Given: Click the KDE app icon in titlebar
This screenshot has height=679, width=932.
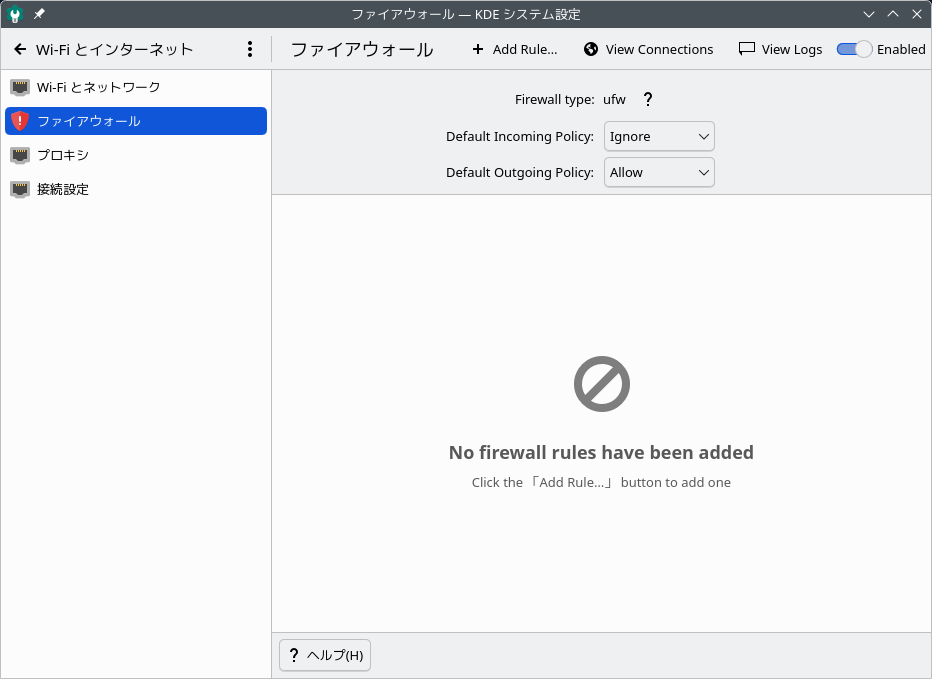Looking at the screenshot, I should [16, 15].
